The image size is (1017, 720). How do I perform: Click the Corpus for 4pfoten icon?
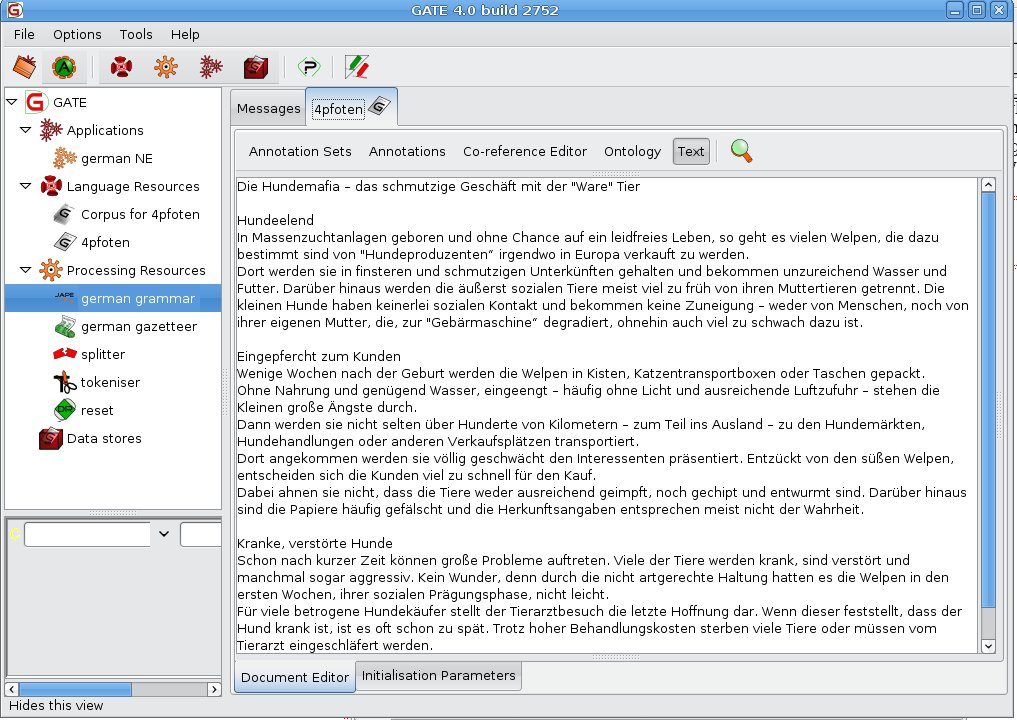tap(65, 214)
